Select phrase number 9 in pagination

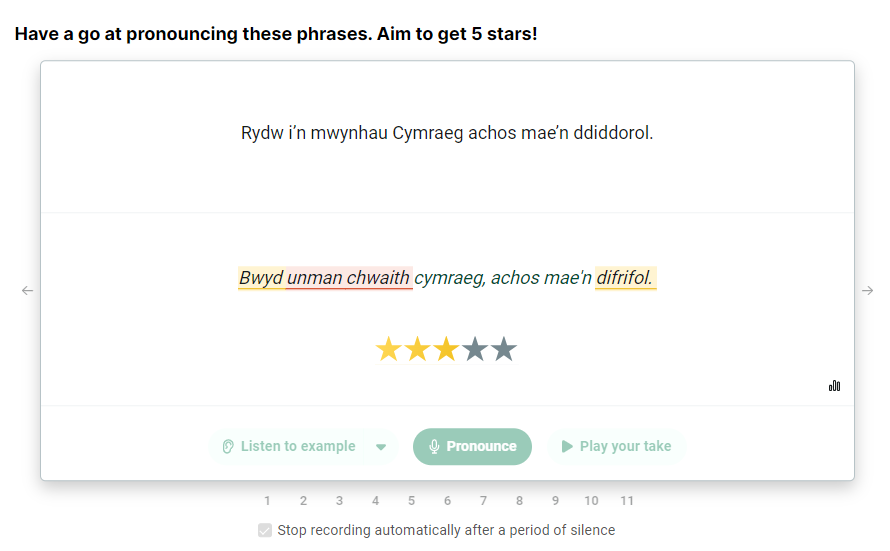(x=555, y=501)
